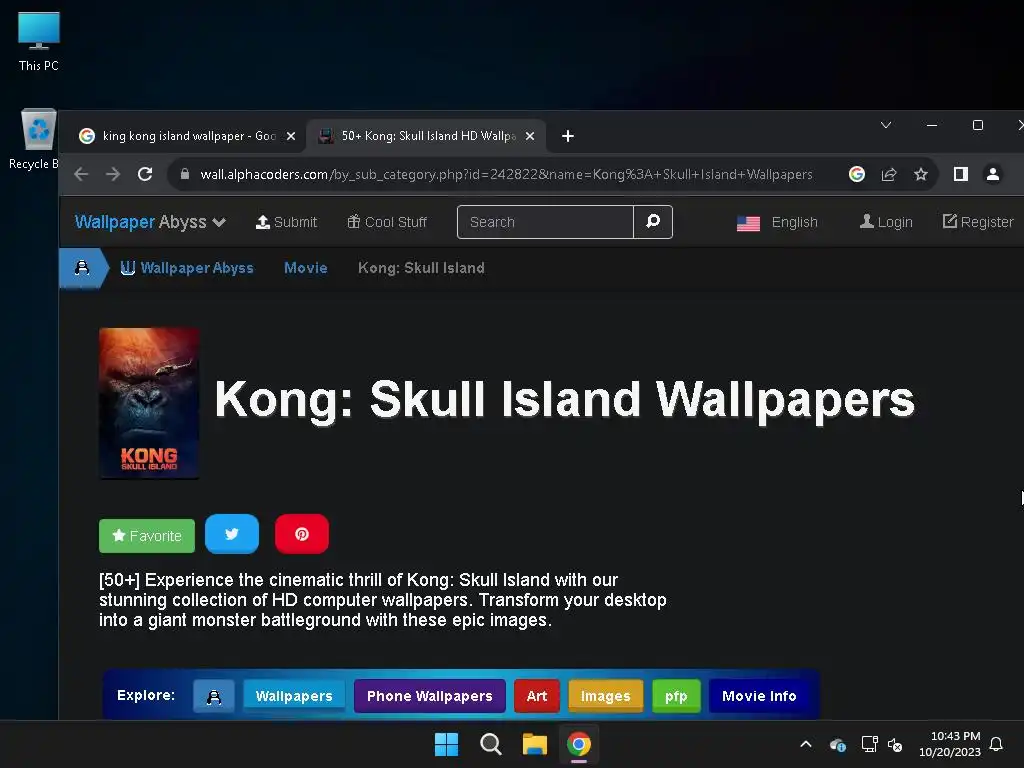Go to the Movie breadcrumb

306,268
